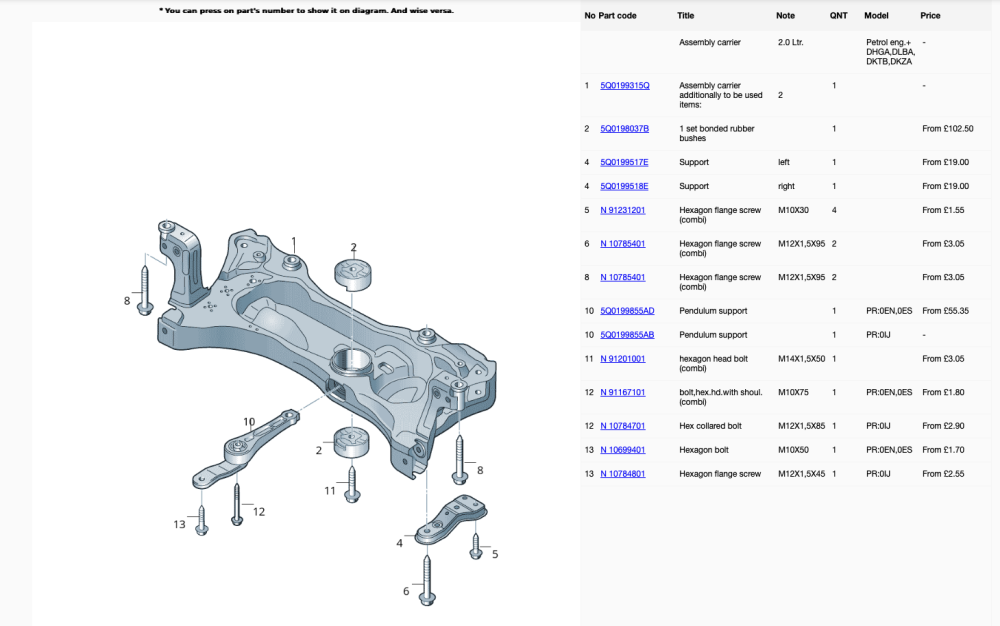
Task: Click callout 8 next to the left screw
Action: pos(127,299)
